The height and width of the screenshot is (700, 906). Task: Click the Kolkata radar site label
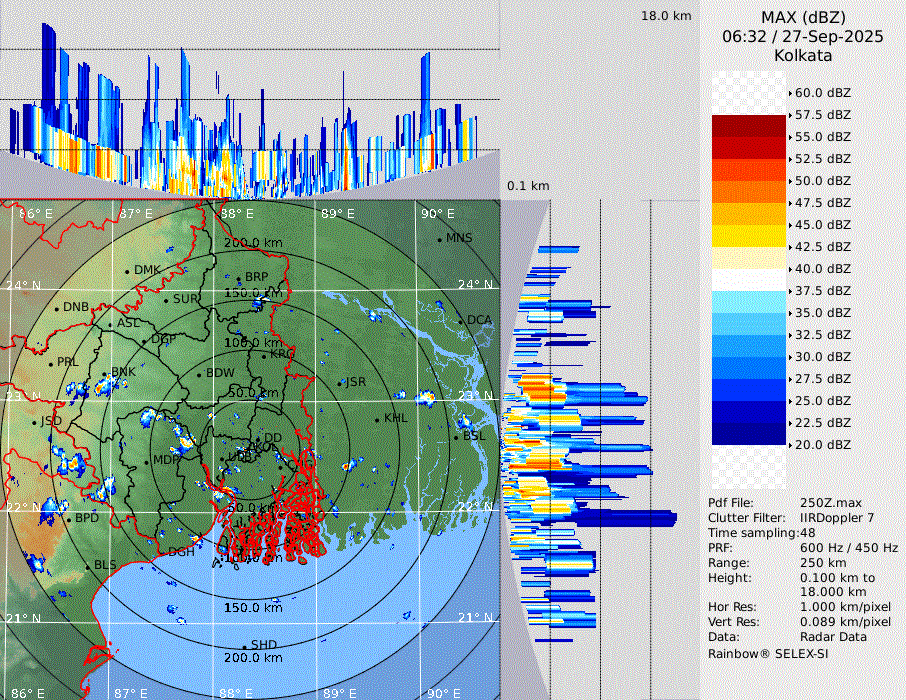[803, 55]
